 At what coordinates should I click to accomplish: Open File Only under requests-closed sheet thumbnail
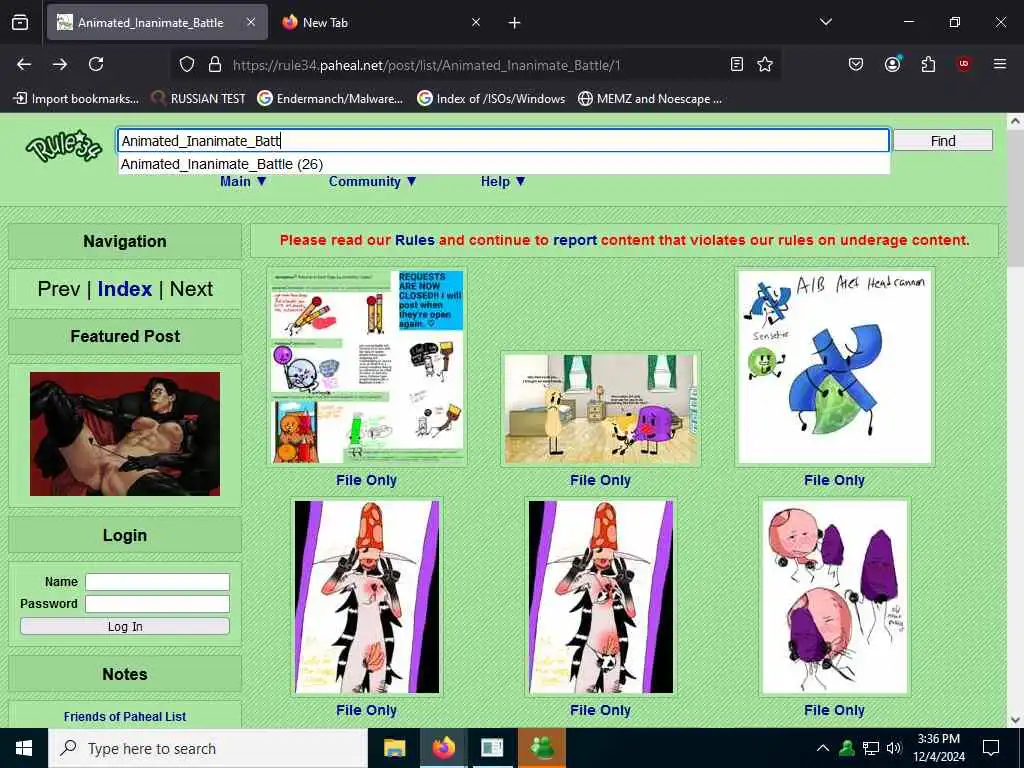[x=366, y=480]
